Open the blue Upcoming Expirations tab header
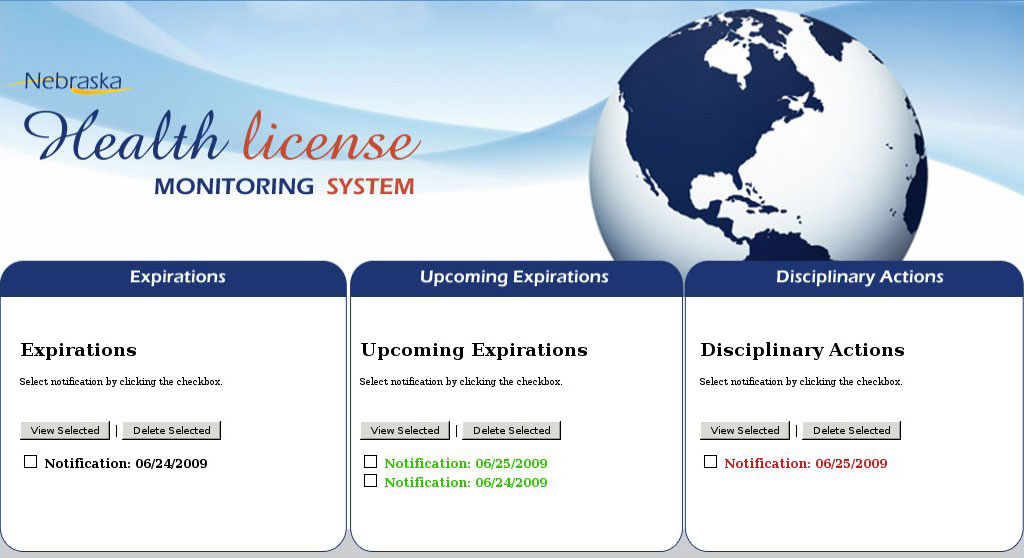This screenshot has height=558, width=1024. (x=516, y=278)
